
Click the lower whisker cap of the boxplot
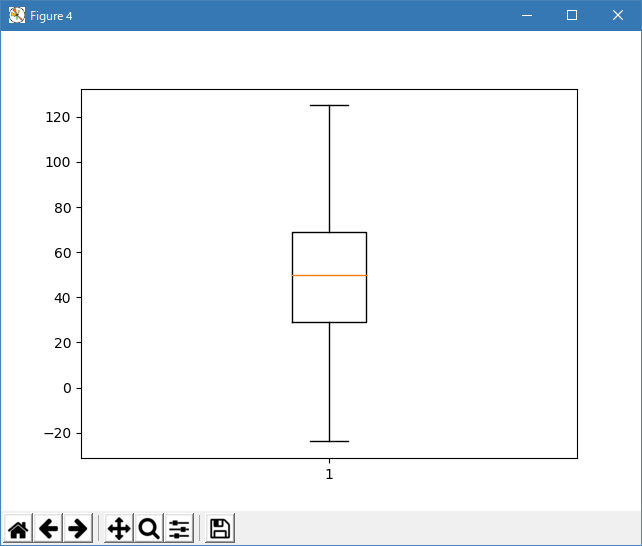(329, 441)
